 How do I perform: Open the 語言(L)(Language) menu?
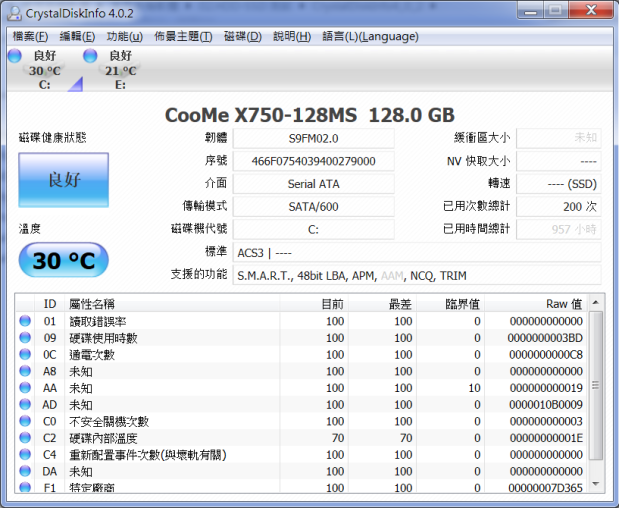point(370,37)
